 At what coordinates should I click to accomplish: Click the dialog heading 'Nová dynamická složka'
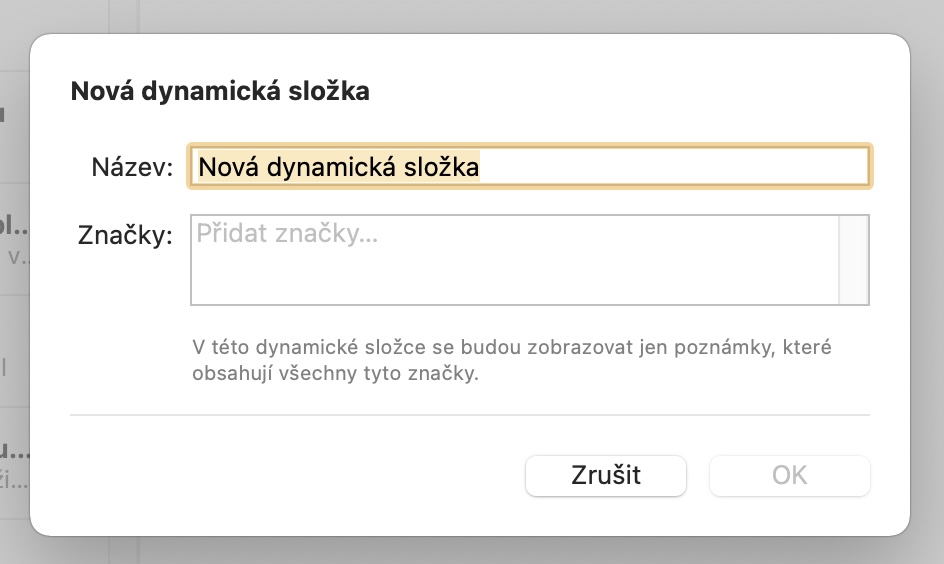[220, 92]
